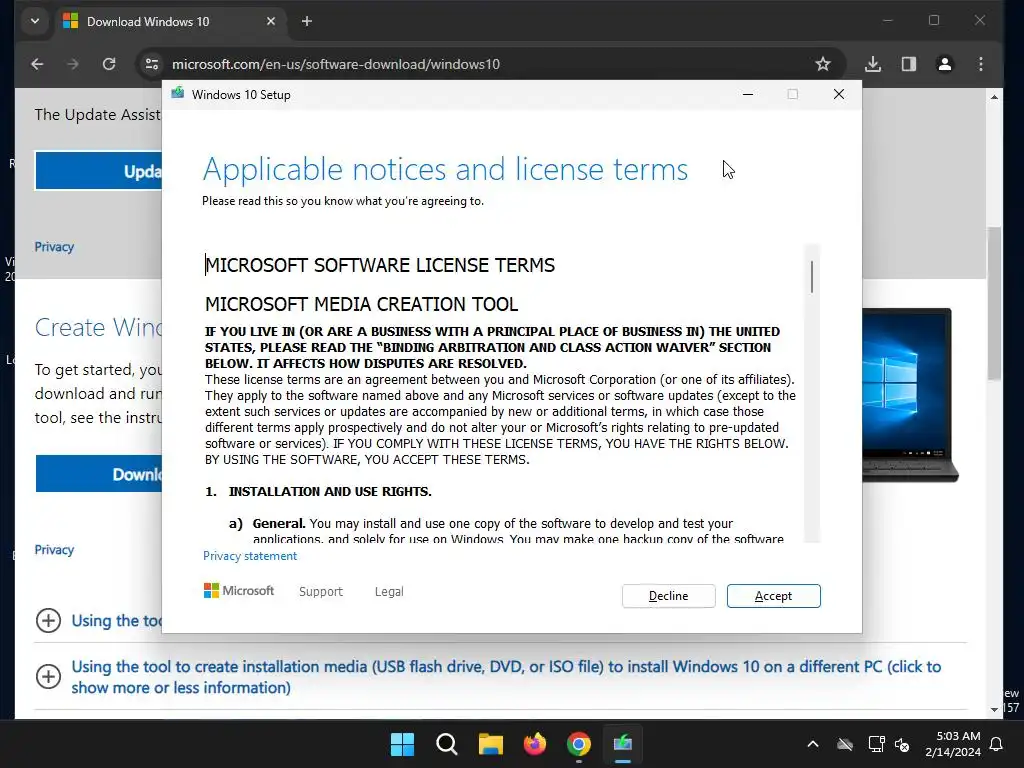Click the Chrome address bar URL

click(336, 64)
